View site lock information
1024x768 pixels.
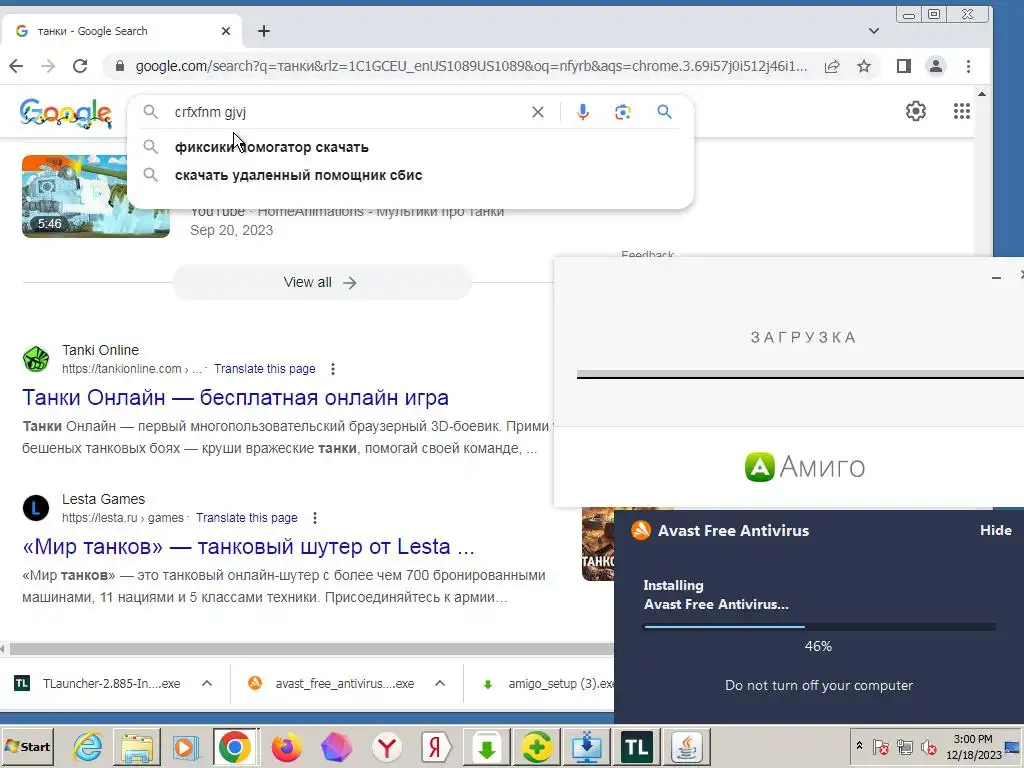(120, 66)
